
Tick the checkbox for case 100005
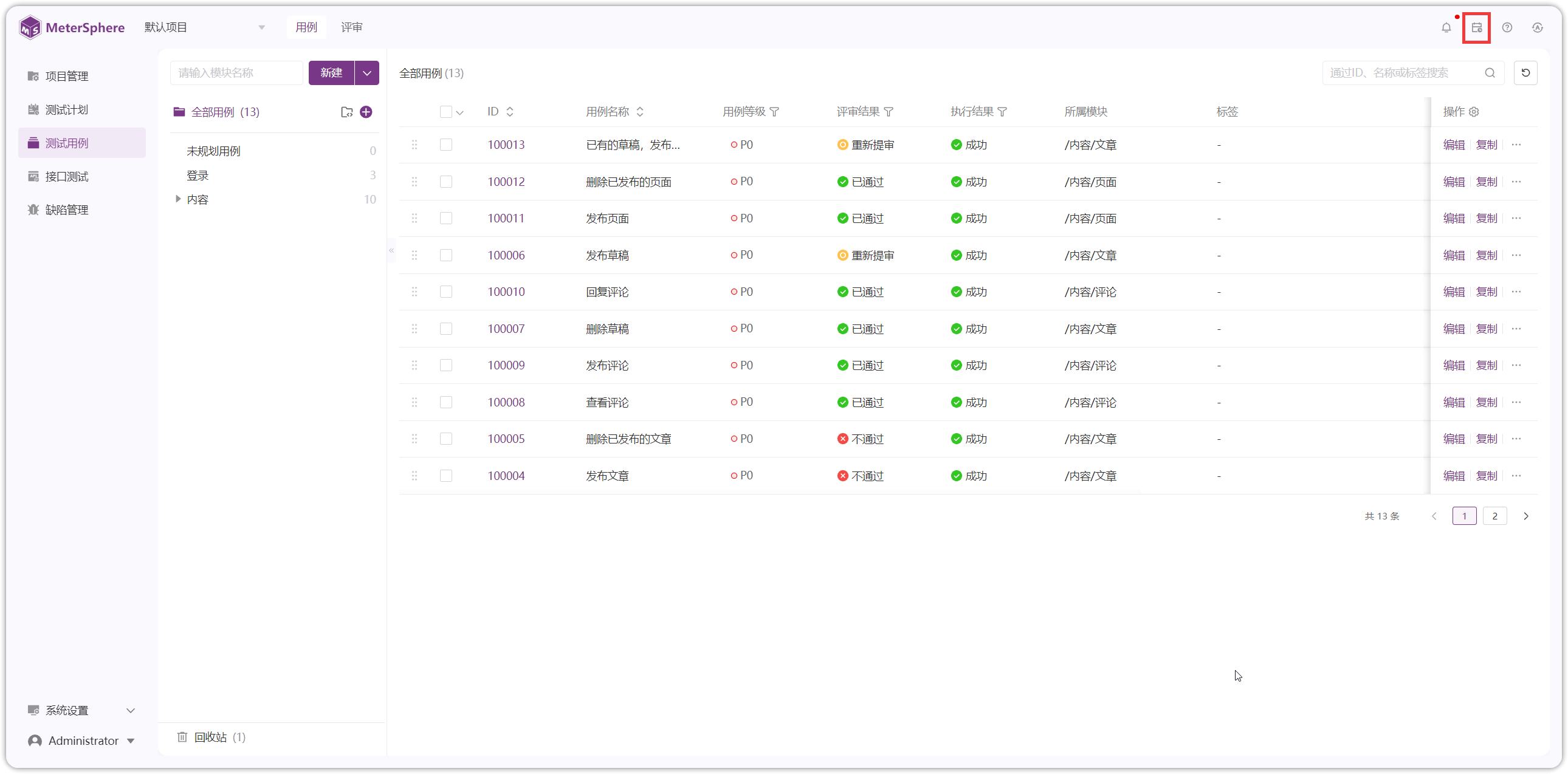(x=445, y=439)
